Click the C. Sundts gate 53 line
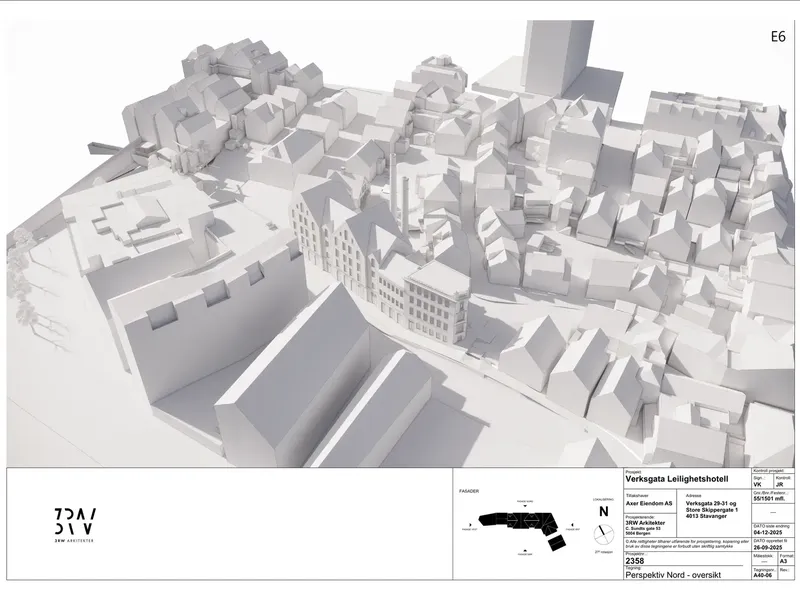This screenshot has width=800, height=600. (x=643, y=529)
